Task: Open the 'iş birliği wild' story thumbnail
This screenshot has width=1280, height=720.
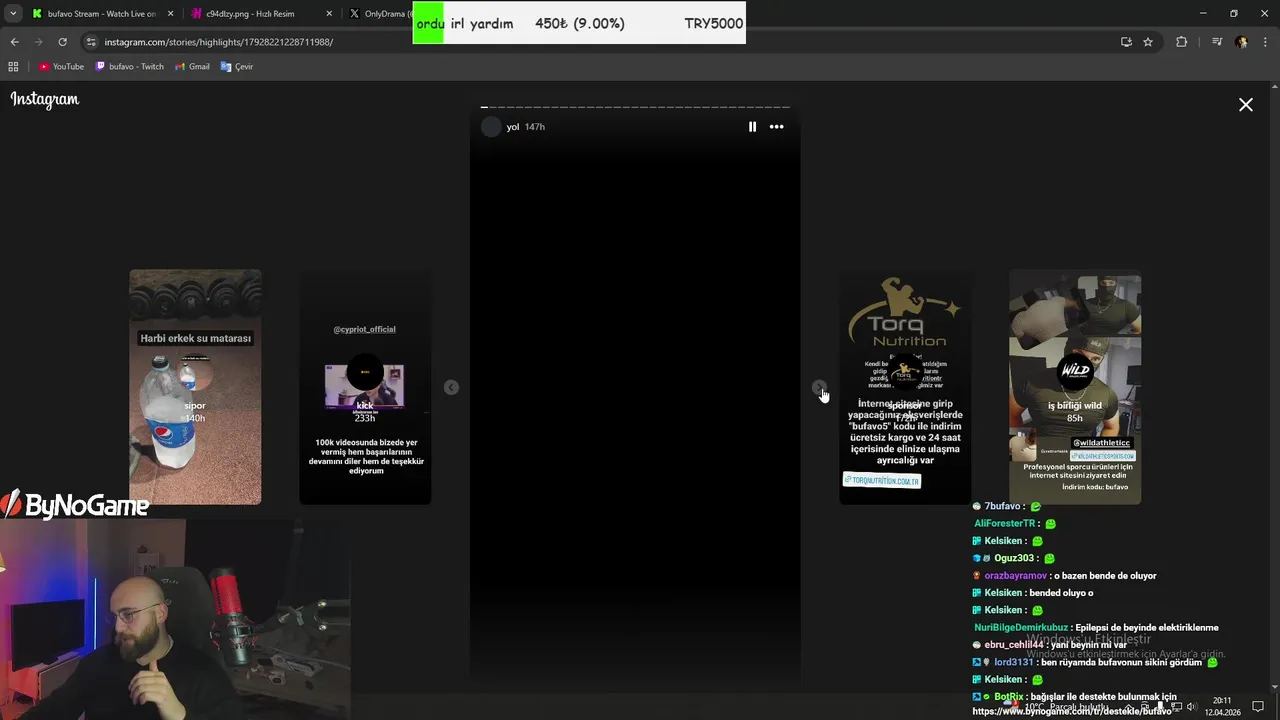Action: point(1075,387)
